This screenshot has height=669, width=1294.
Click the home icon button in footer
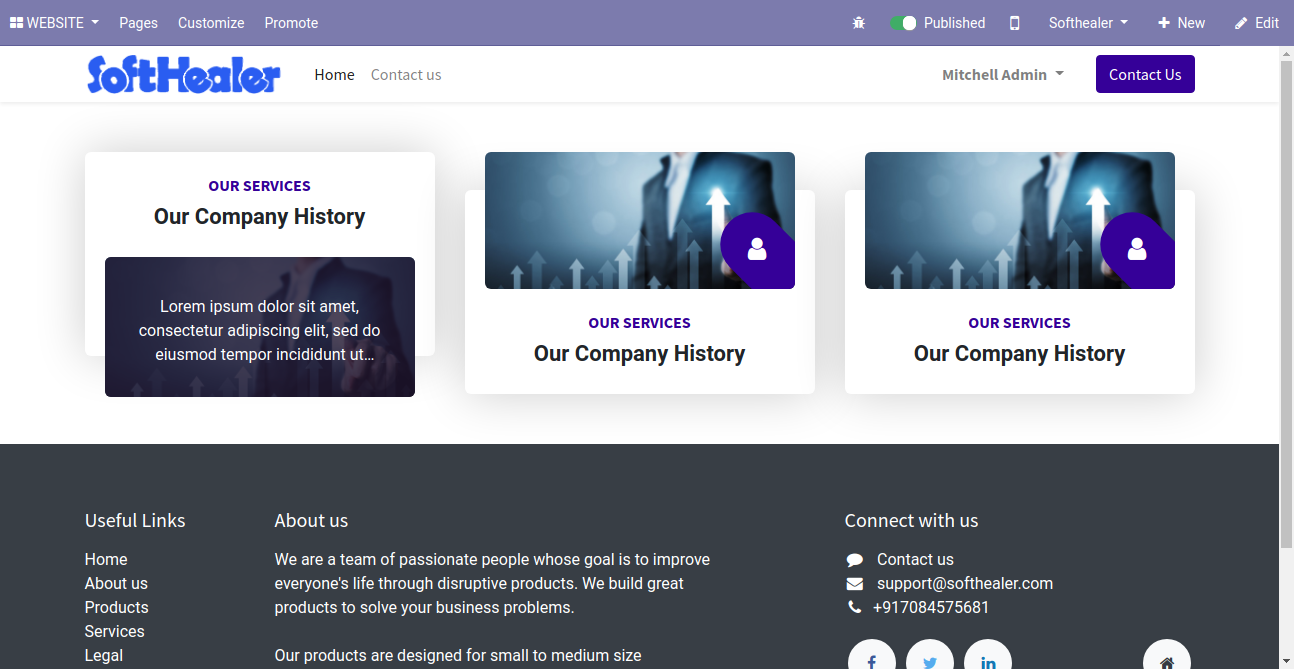1167,654
